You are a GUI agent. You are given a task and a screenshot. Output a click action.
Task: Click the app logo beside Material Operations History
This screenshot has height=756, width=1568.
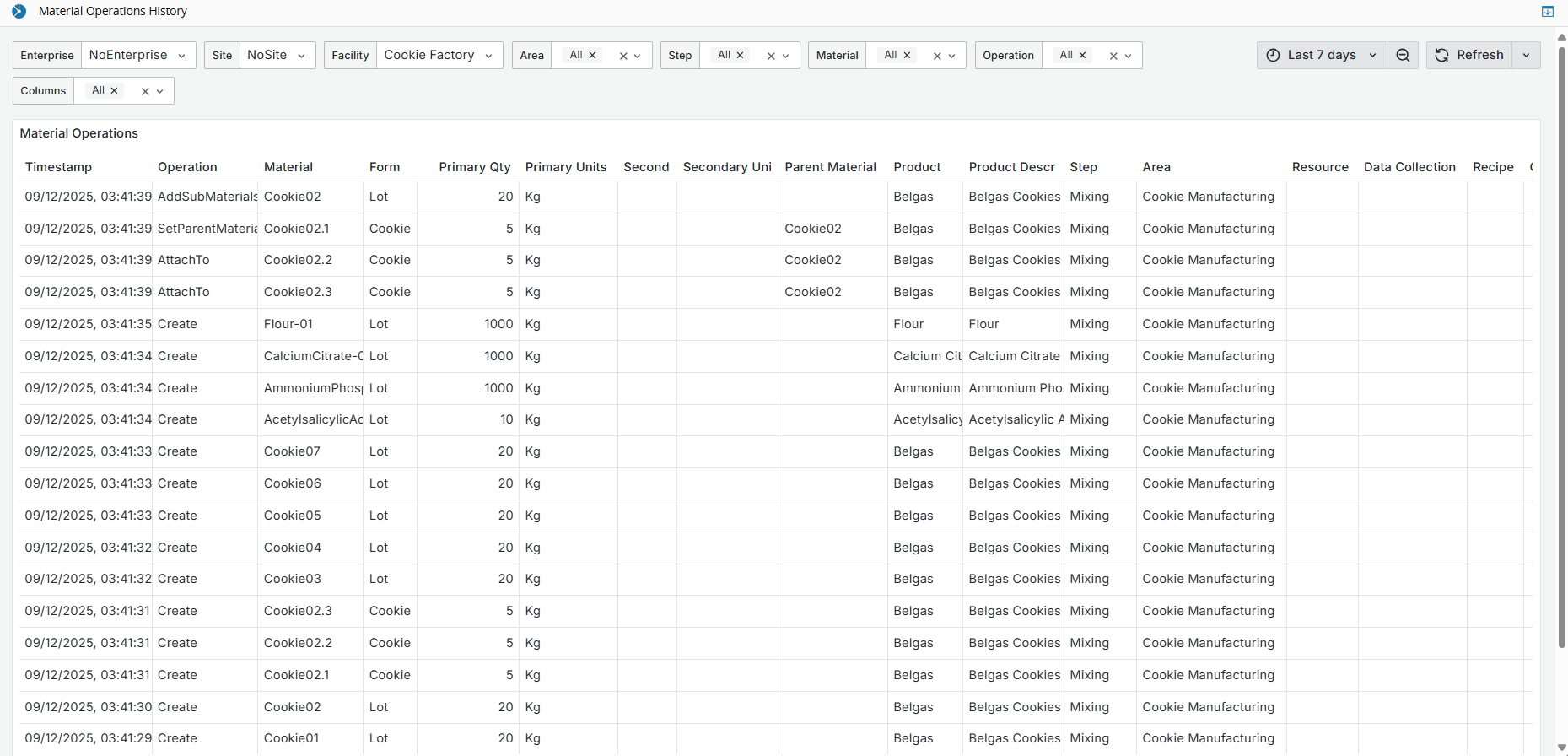[19, 11]
